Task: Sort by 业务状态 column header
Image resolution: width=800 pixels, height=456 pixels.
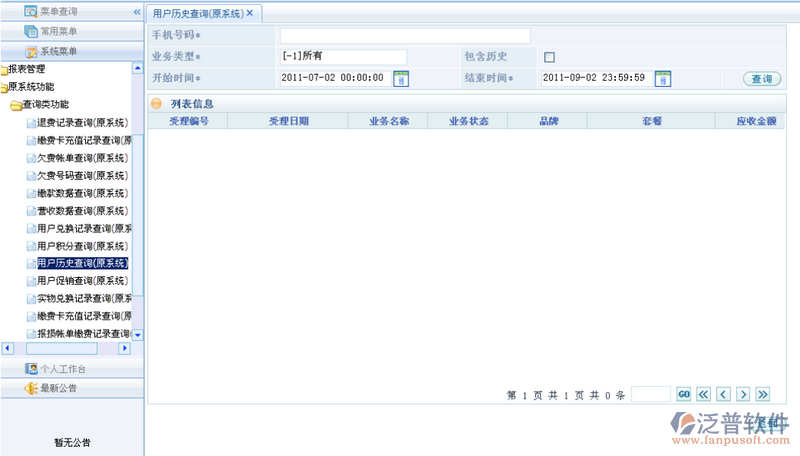Action: [468, 121]
